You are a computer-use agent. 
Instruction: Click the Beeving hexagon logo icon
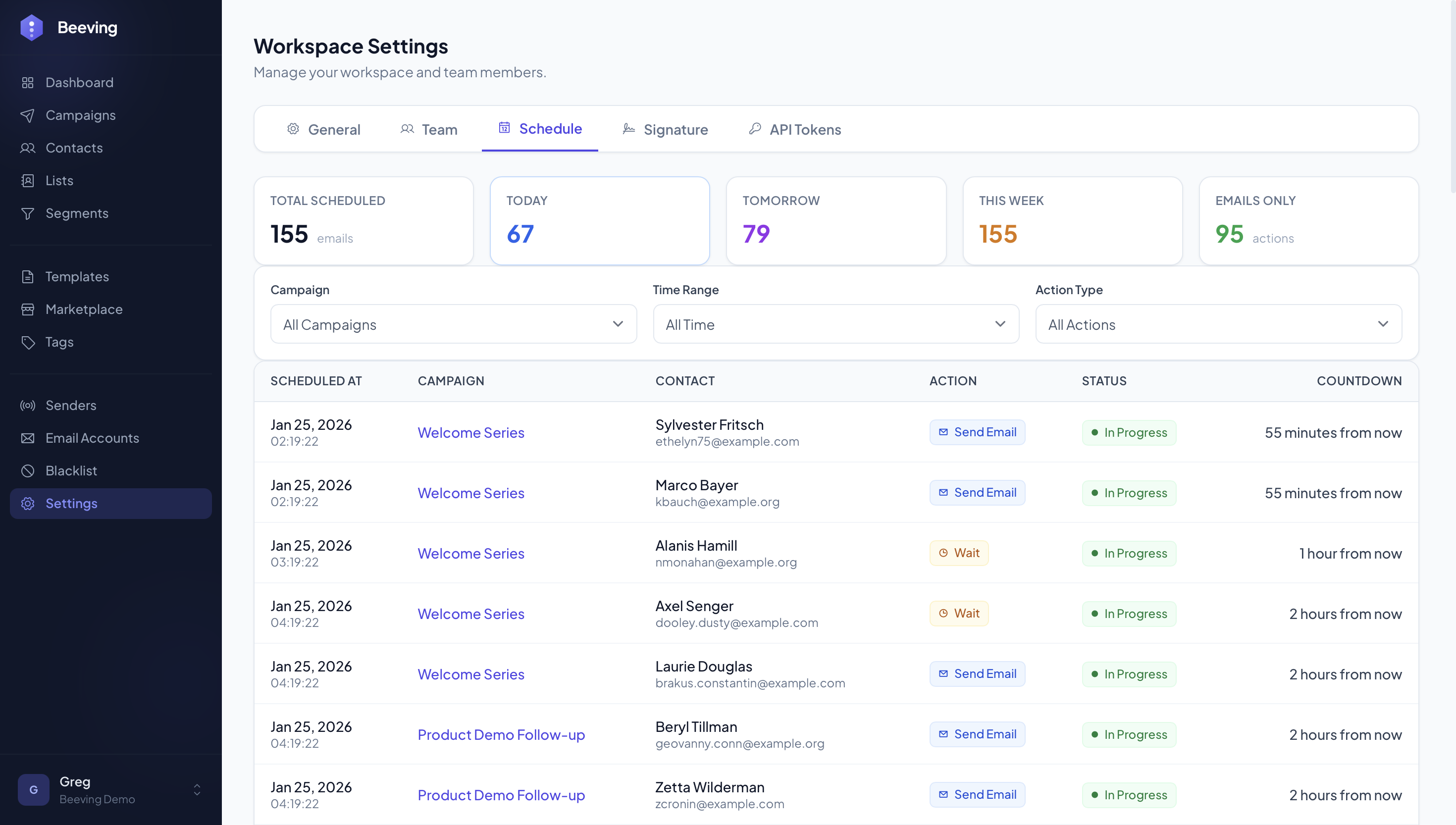tap(31, 27)
